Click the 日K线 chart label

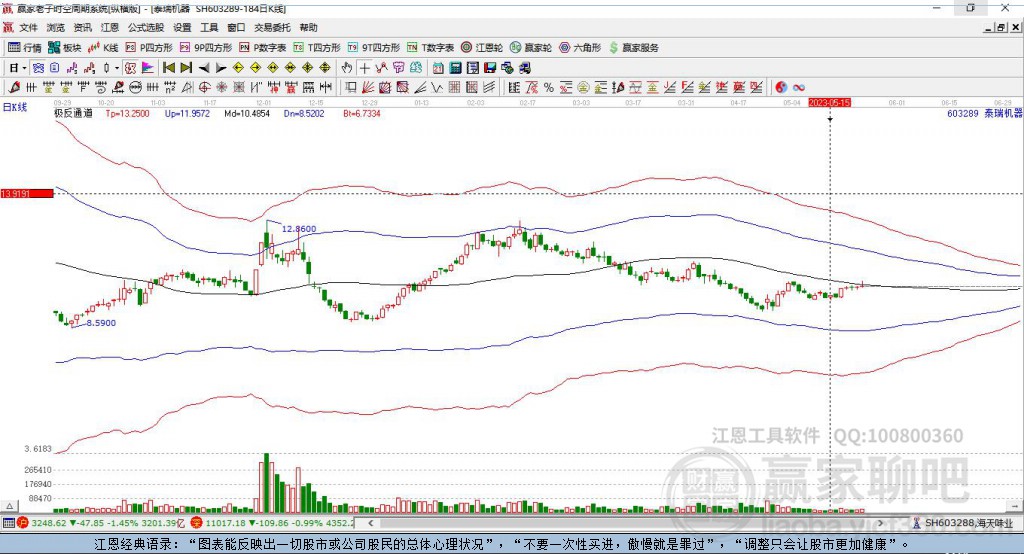(x=15, y=107)
